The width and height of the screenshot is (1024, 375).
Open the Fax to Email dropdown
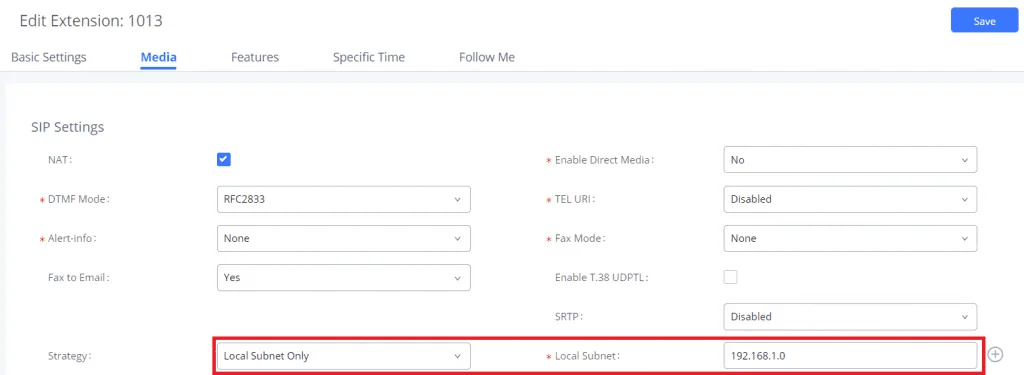(344, 277)
